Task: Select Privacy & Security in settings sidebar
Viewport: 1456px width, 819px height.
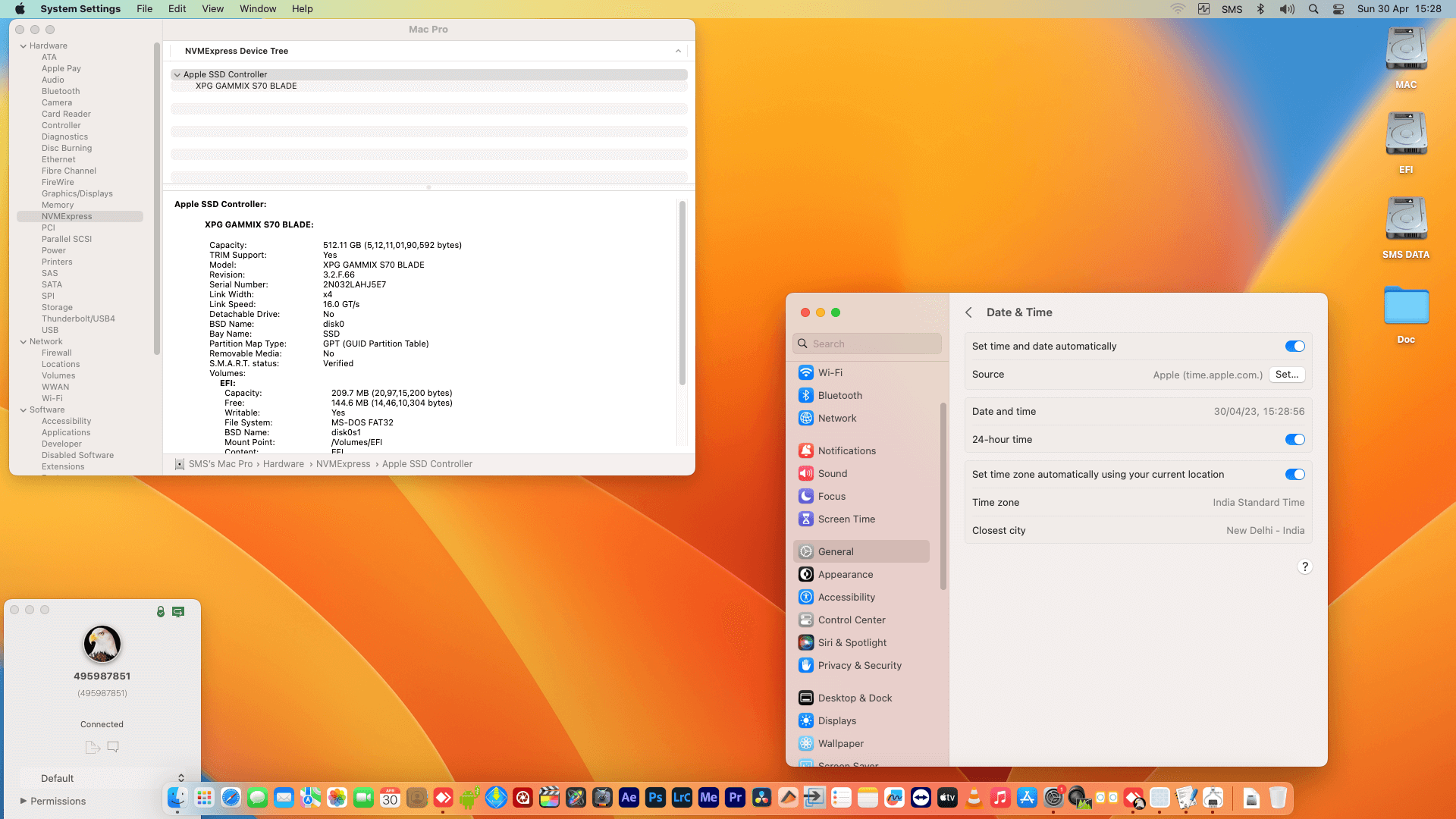Action: tap(861, 666)
